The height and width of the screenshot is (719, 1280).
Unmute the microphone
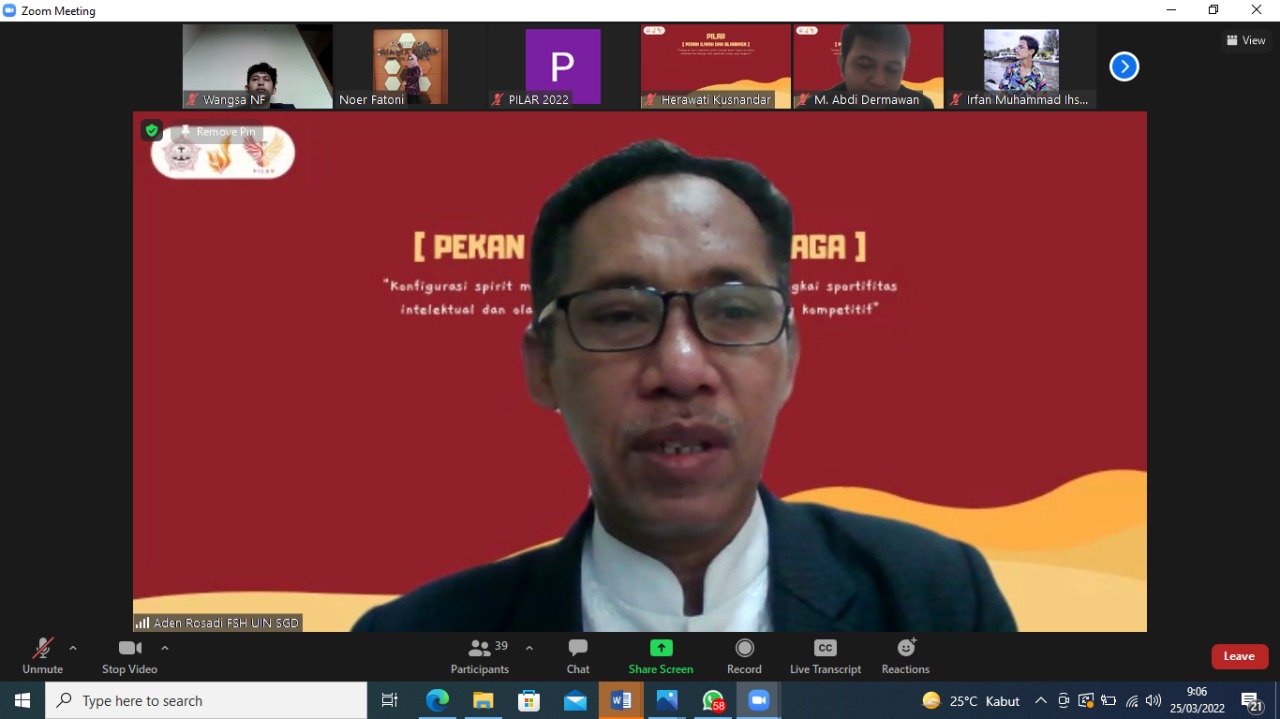[x=42, y=656]
